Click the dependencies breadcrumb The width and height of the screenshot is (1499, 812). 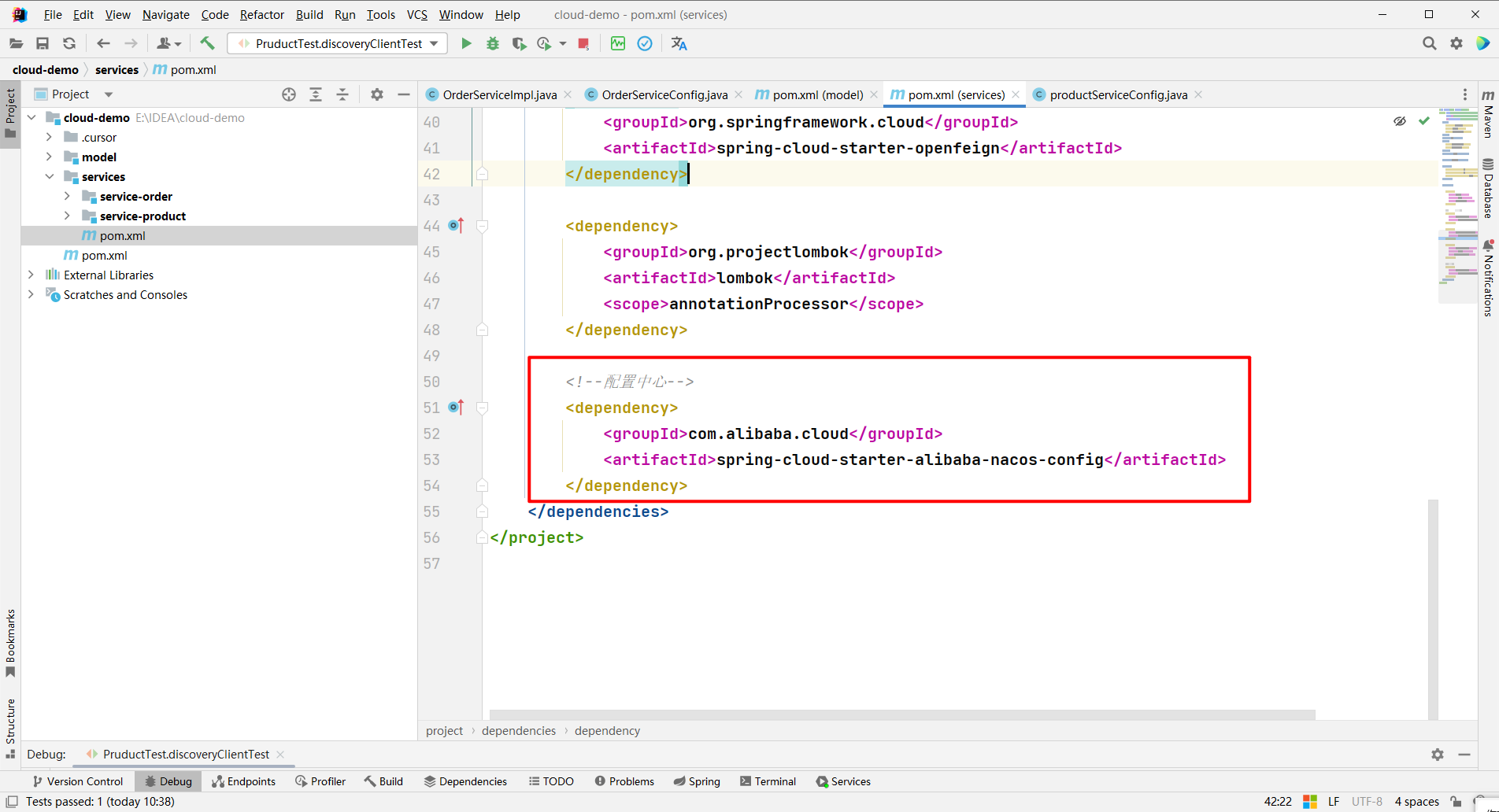tap(519, 731)
